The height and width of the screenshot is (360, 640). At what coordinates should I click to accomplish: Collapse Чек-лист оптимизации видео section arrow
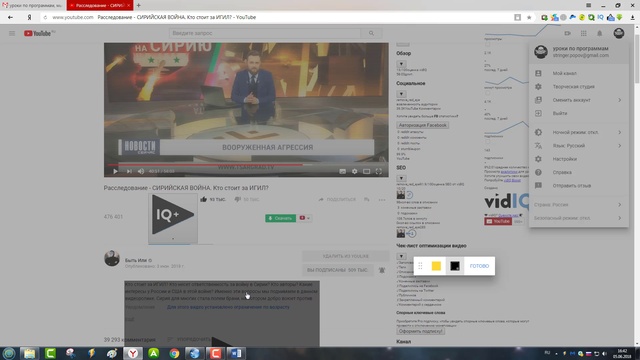(x=401, y=256)
